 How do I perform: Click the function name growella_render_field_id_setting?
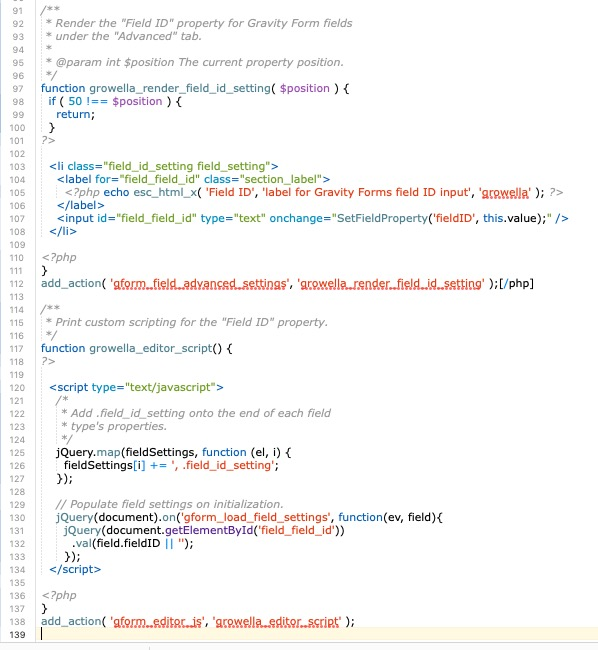(180, 88)
